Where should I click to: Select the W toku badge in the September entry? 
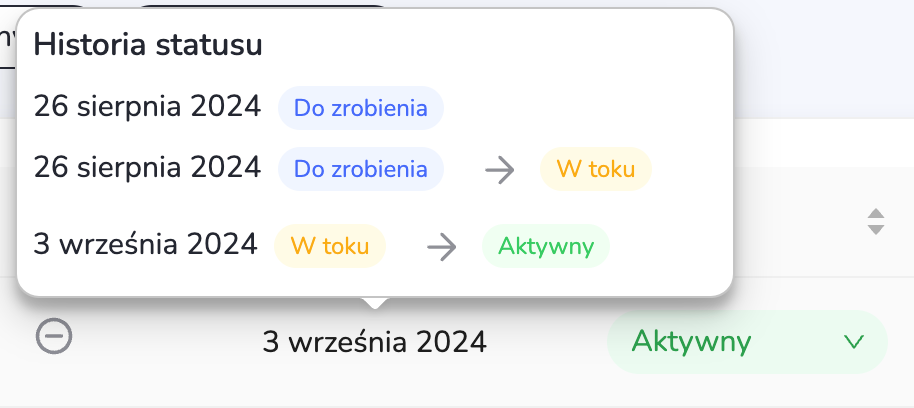pos(329,246)
